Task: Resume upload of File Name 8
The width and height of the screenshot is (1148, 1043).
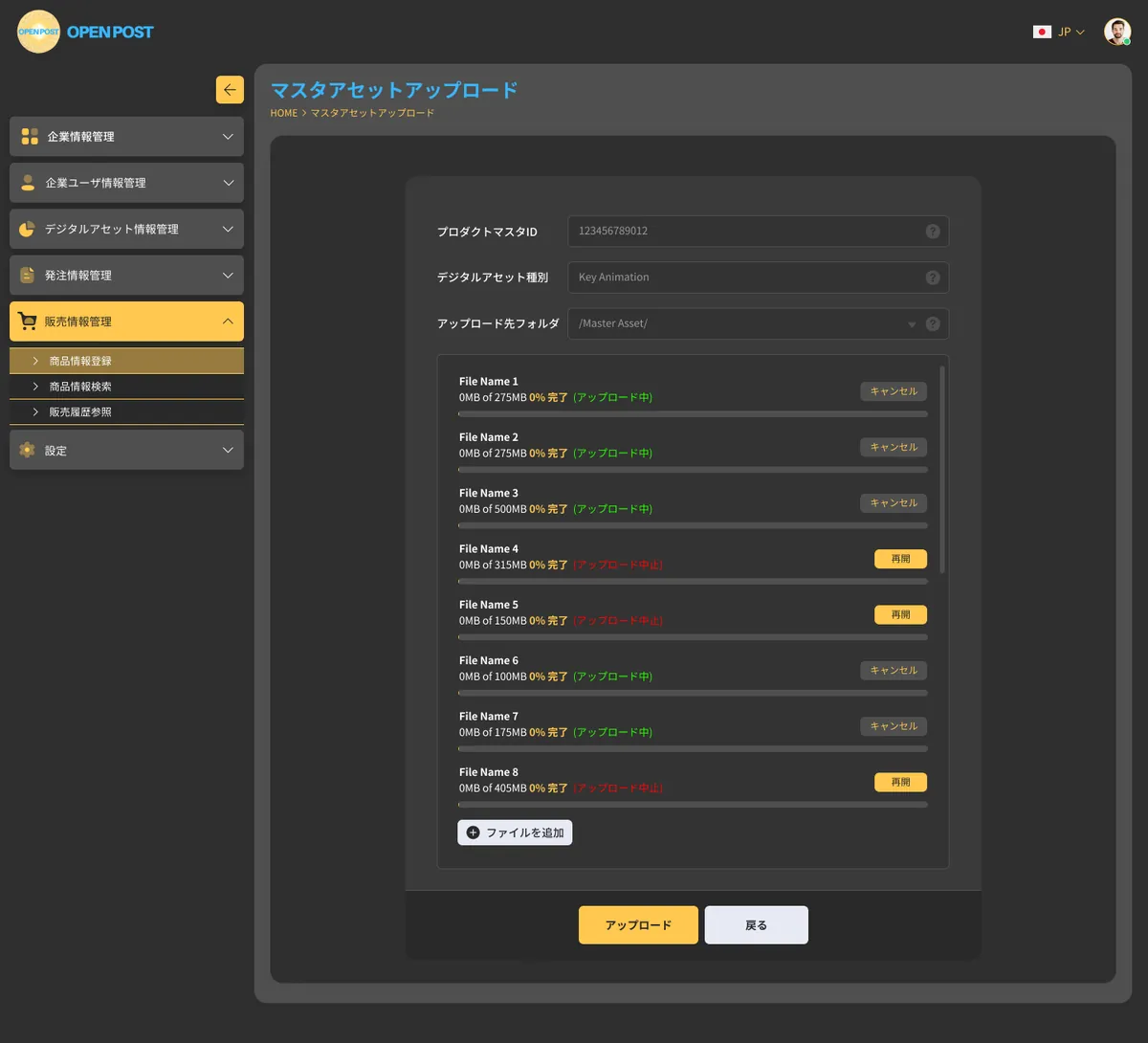Action: pyautogui.click(x=900, y=782)
